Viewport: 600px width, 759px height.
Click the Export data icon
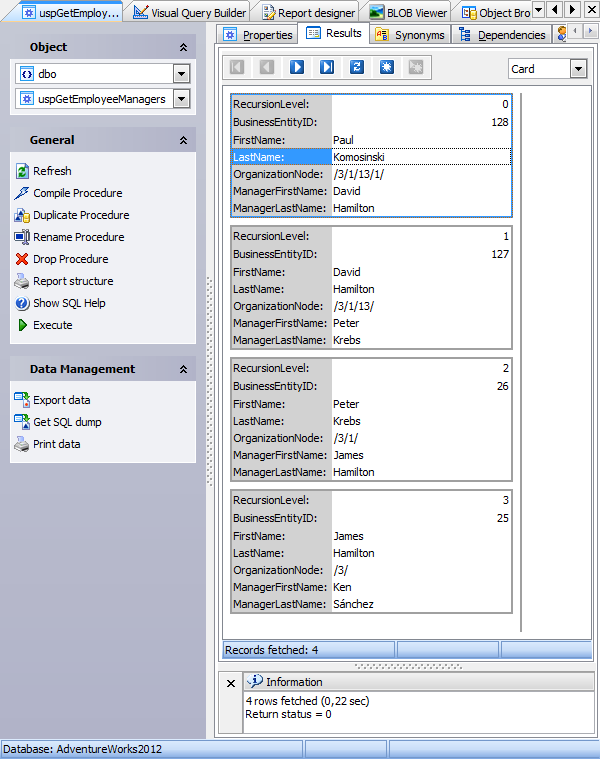coord(23,400)
